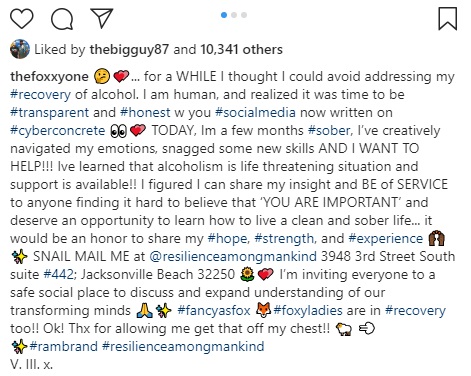471x376 pixels.
Task: Open the #transparent hashtag
Action: coord(50,113)
